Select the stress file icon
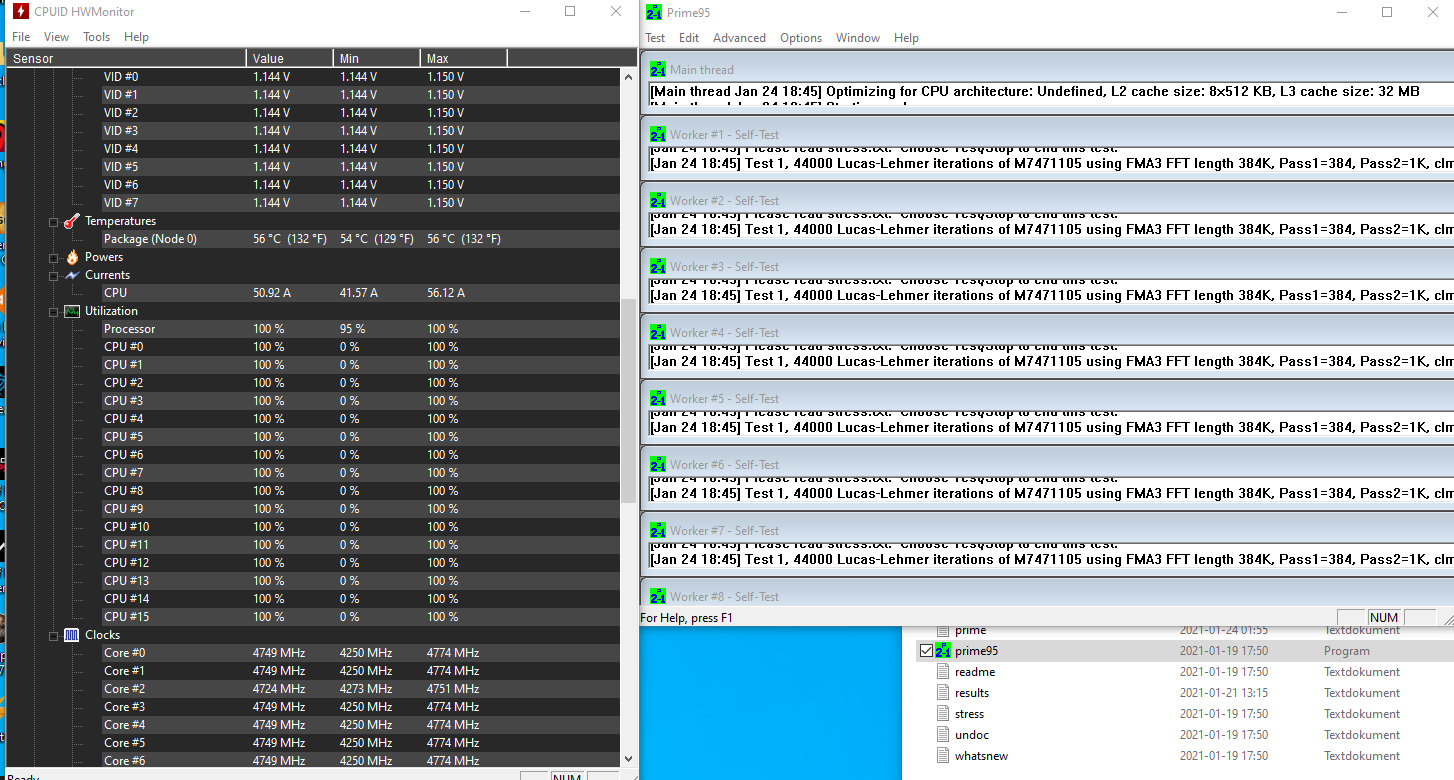Screen dimensions: 1454x780 [943, 714]
